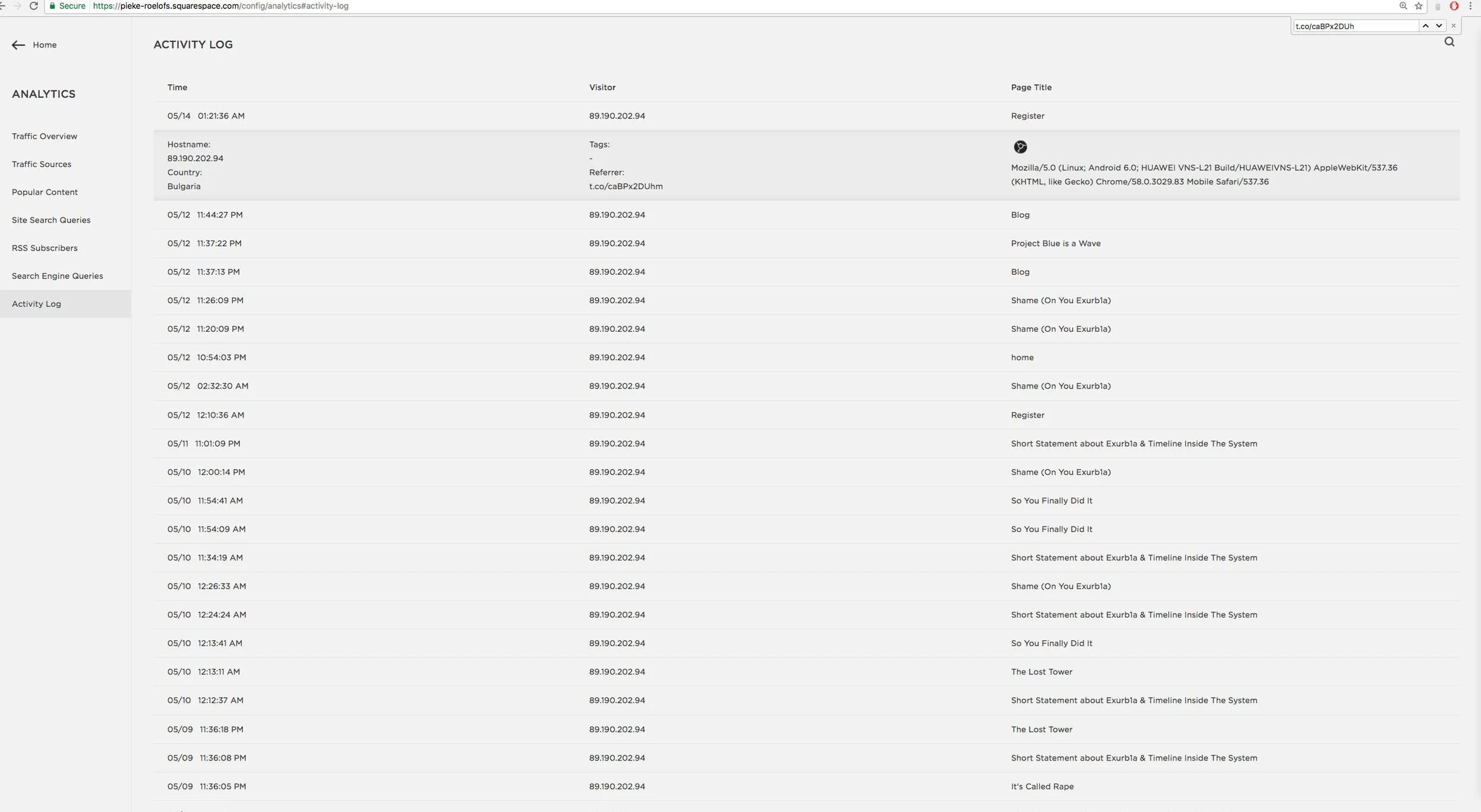
Task: Close the find-in-page bar
Action: pos(1453,26)
